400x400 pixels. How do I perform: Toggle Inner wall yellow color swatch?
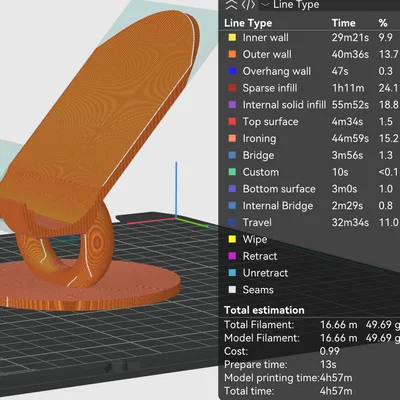point(232,37)
